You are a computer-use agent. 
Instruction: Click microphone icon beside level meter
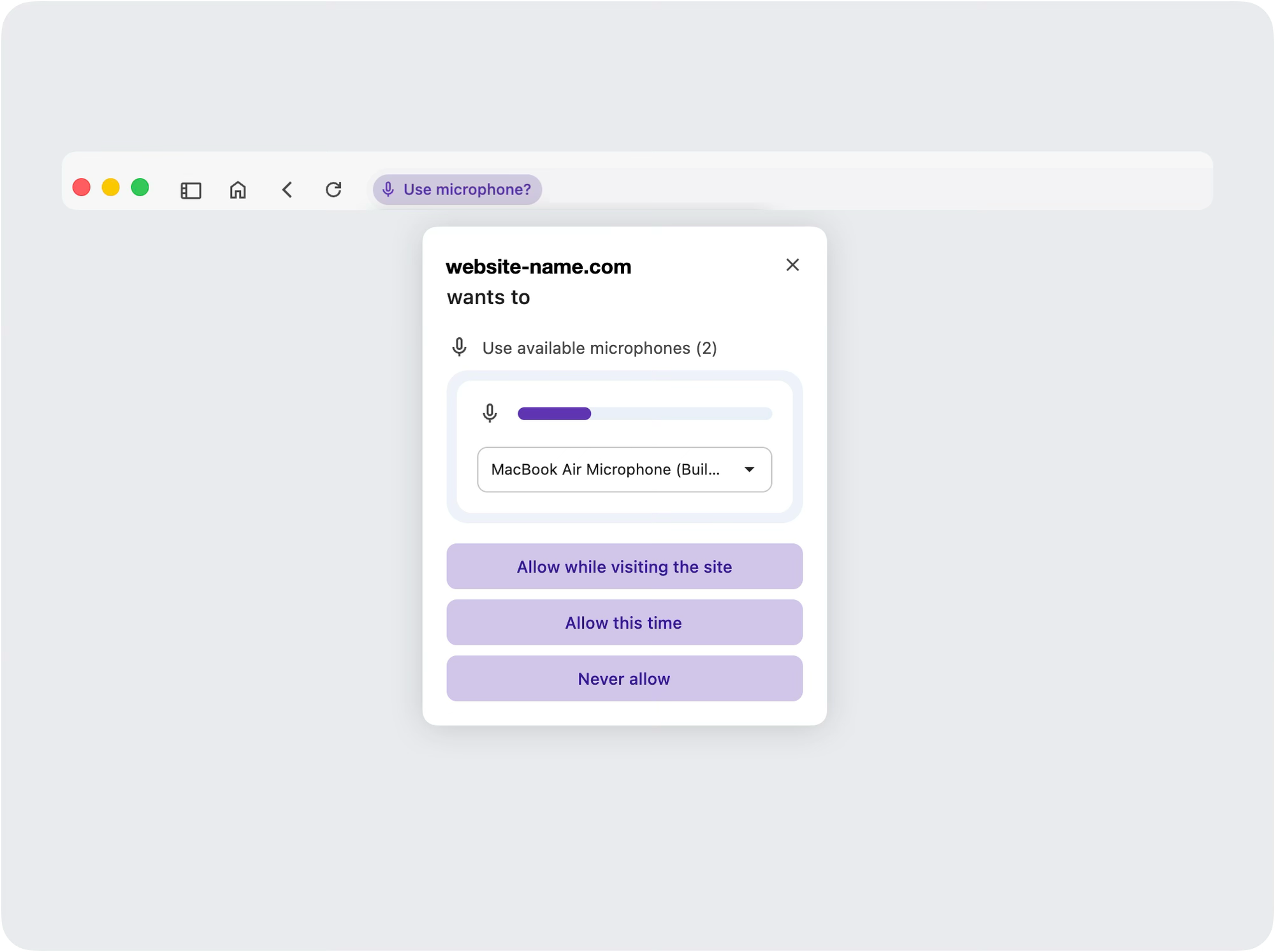(490, 413)
